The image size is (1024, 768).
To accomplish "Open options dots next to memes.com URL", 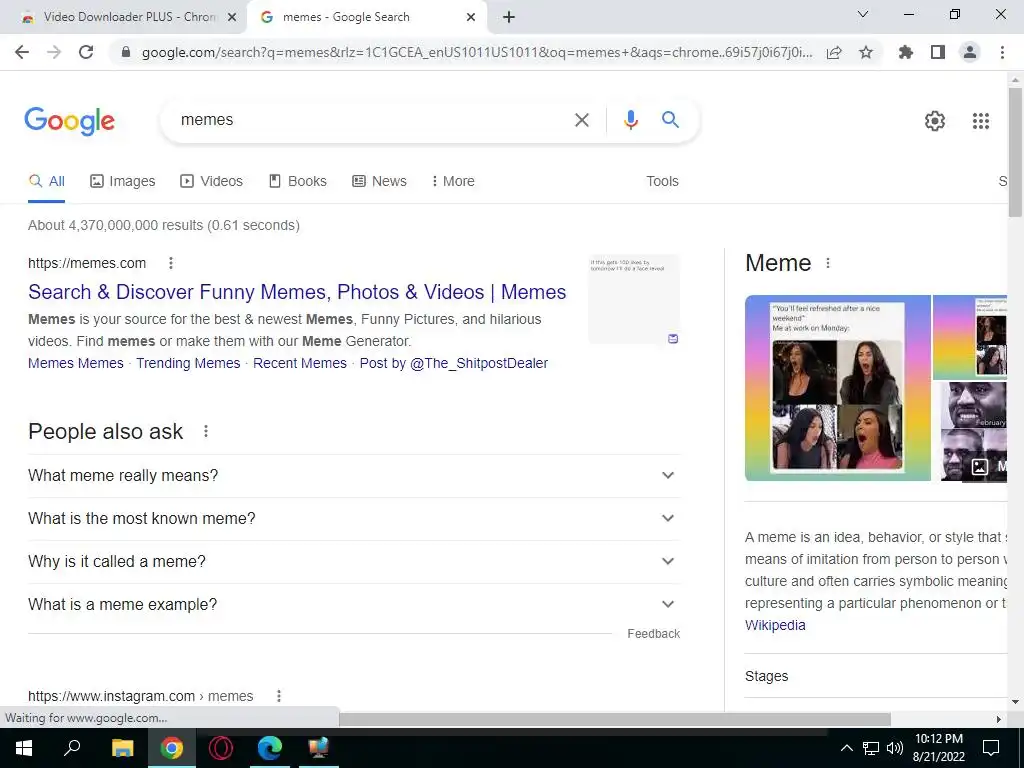I will click(x=170, y=263).
